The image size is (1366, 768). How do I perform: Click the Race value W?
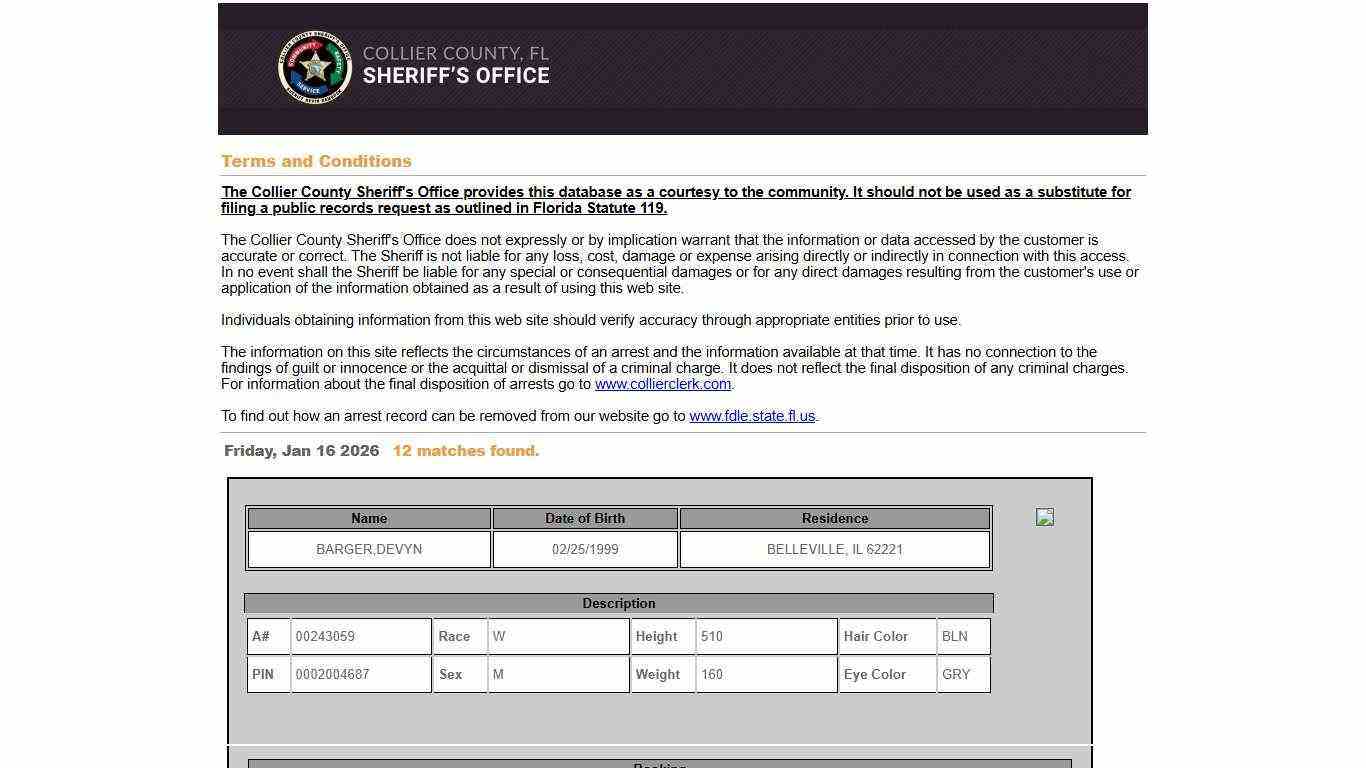click(499, 636)
